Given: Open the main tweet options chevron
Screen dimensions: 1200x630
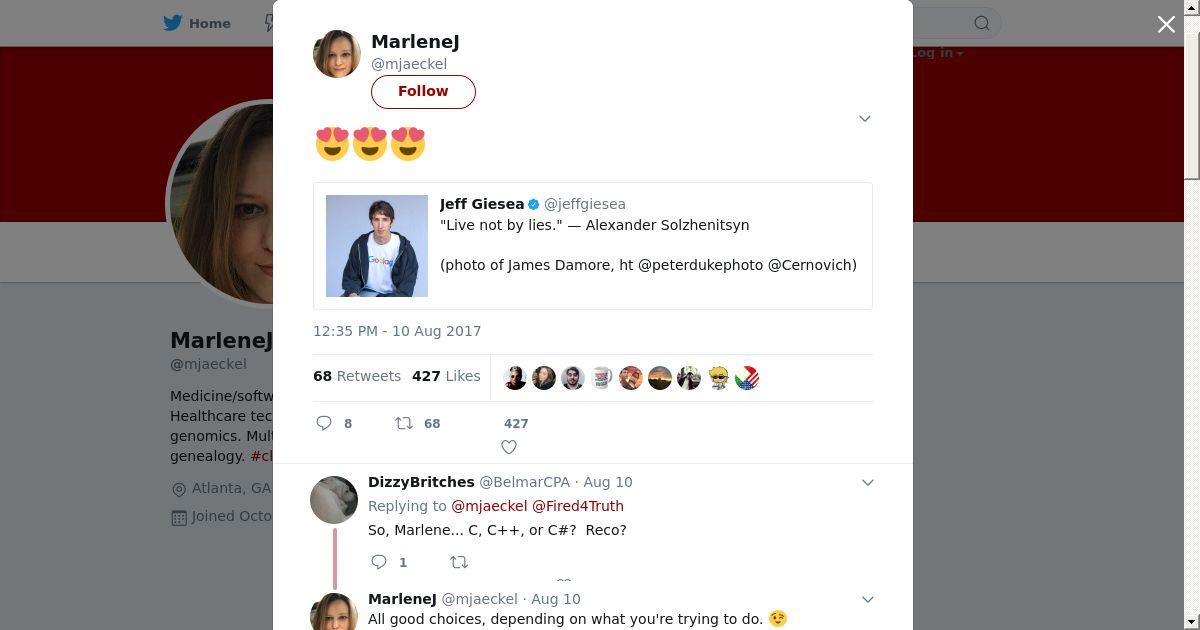Looking at the screenshot, I should (x=865, y=118).
